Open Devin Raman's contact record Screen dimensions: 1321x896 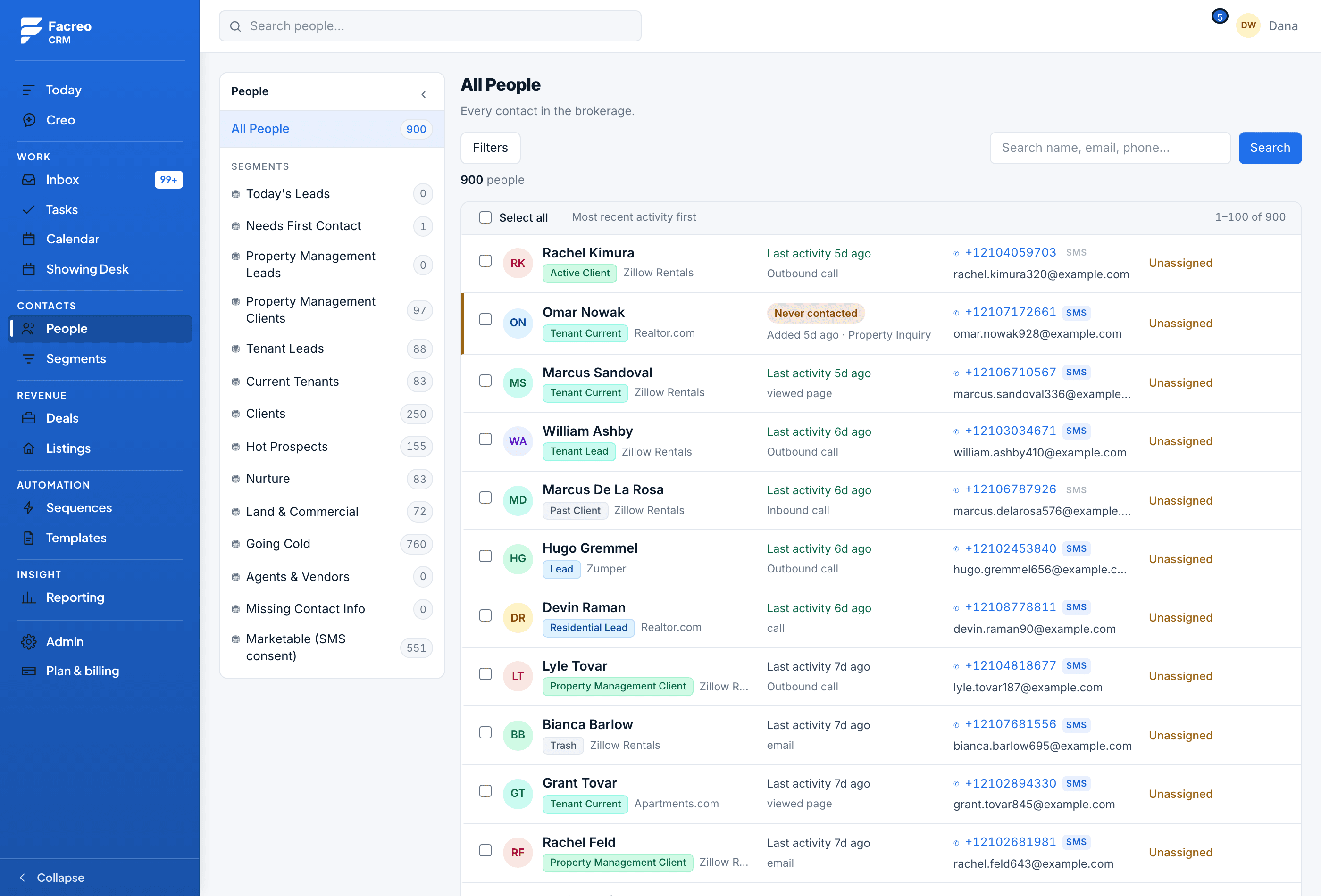pos(584,607)
